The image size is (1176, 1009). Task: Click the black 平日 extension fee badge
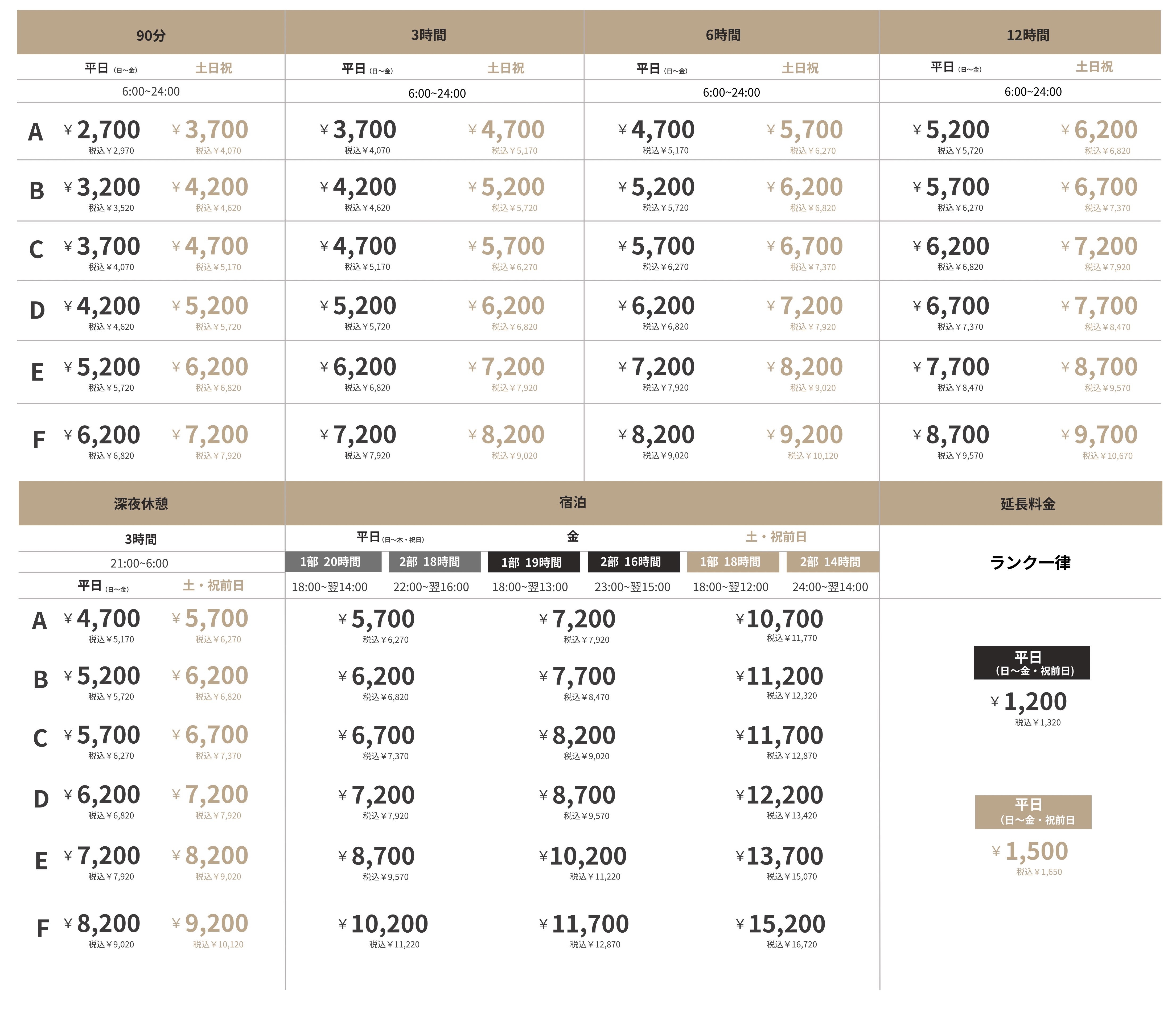point(1032,663)
